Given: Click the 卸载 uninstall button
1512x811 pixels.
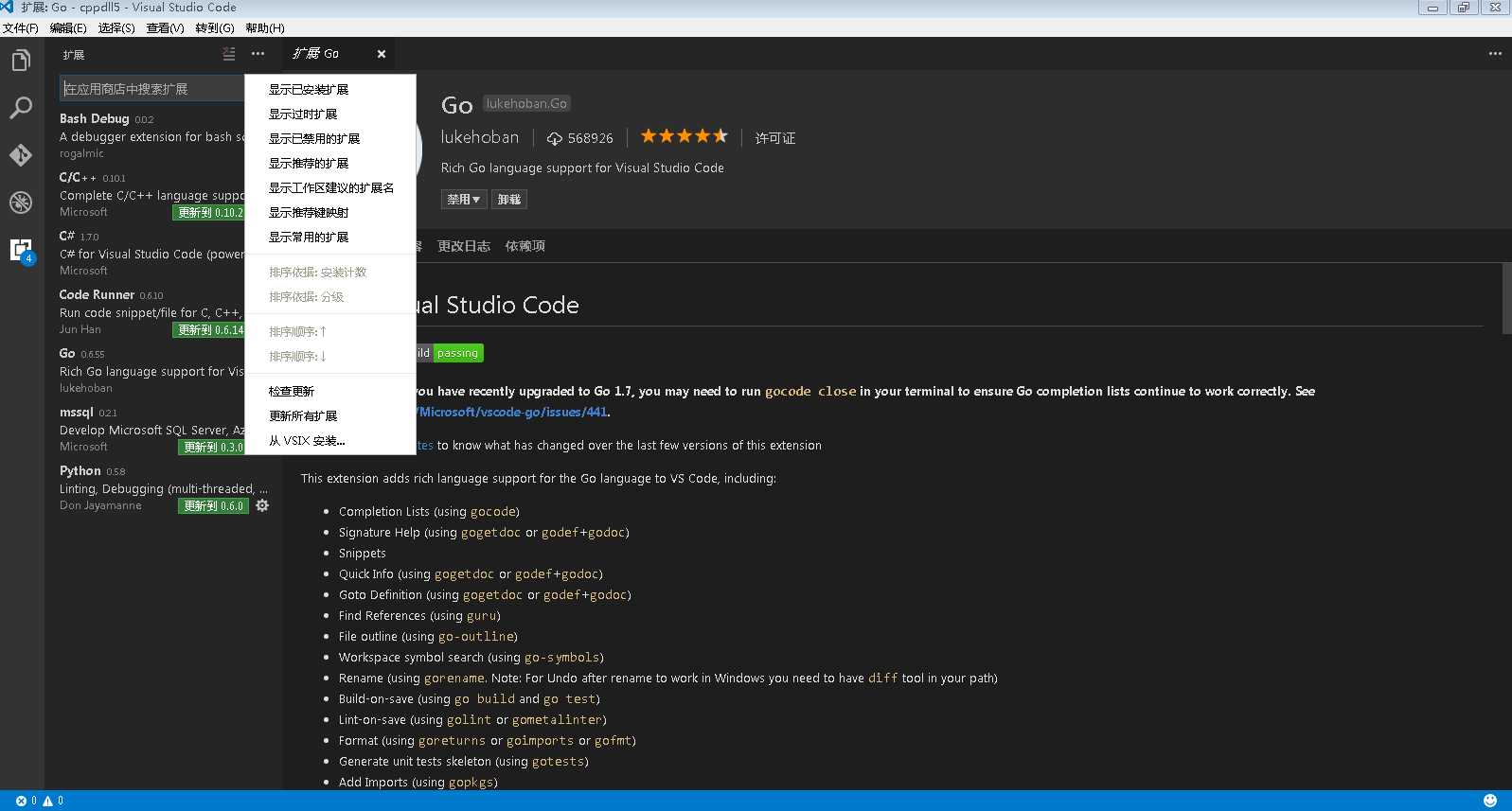Looking at the screenshot, I should (509, 200).
